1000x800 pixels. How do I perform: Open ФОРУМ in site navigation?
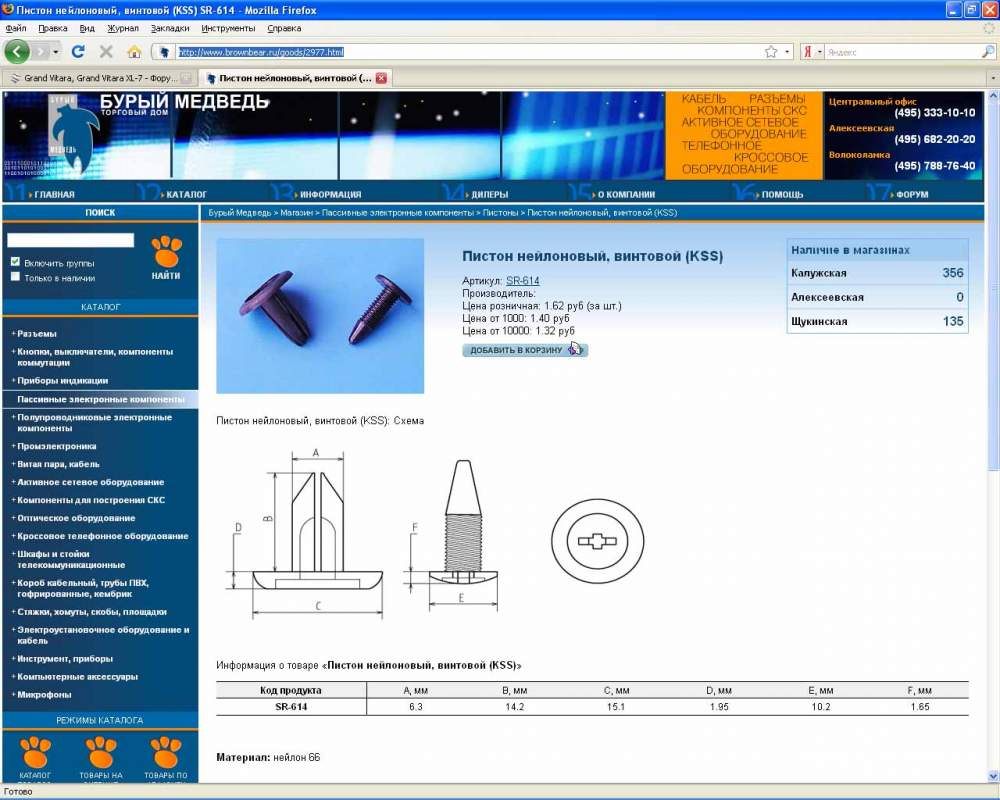point(912,194)
